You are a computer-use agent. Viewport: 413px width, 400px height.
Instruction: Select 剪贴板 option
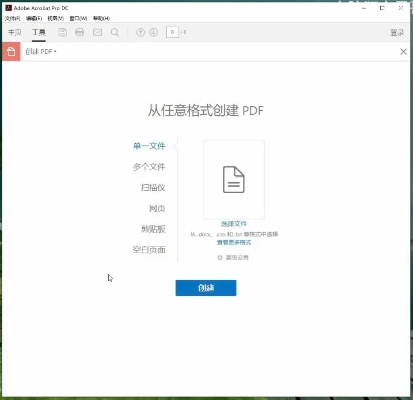tap(153, 229)
